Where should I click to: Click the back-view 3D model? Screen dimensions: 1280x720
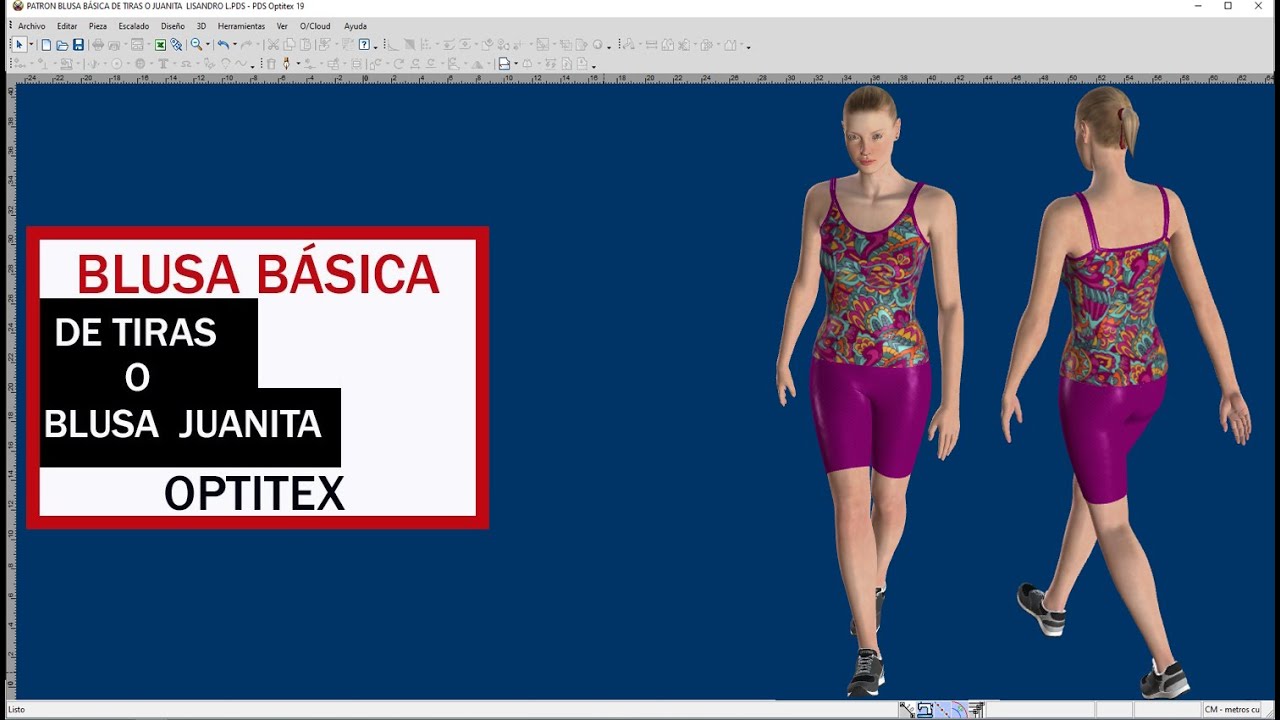tap(1125, 390)
